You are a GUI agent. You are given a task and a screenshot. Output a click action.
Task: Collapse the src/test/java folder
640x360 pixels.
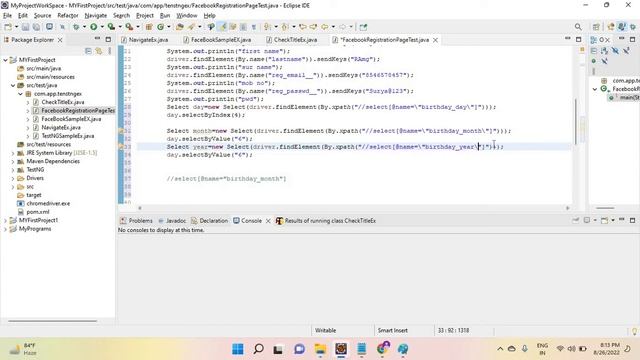tap(13, 85)
